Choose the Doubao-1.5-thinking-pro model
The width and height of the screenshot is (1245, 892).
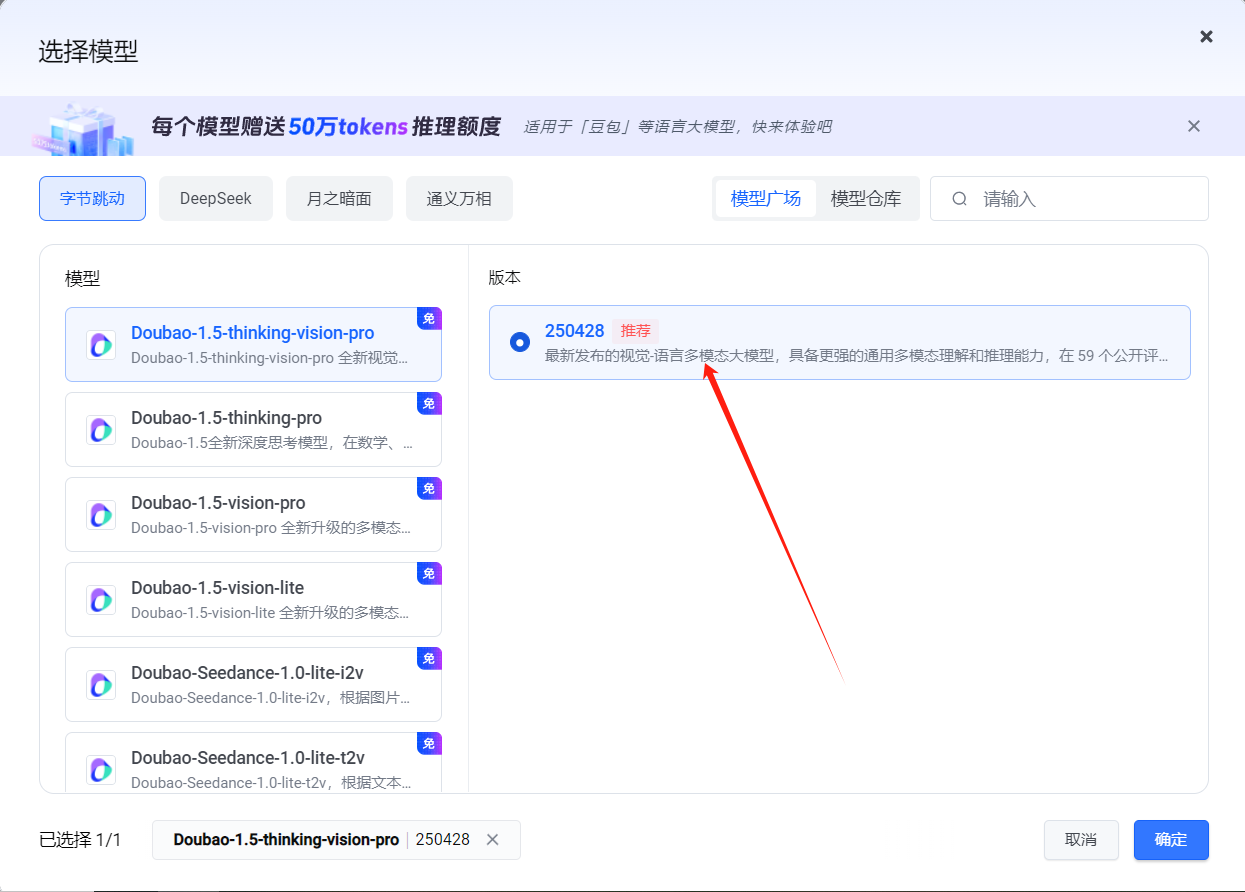pos(253,429)
